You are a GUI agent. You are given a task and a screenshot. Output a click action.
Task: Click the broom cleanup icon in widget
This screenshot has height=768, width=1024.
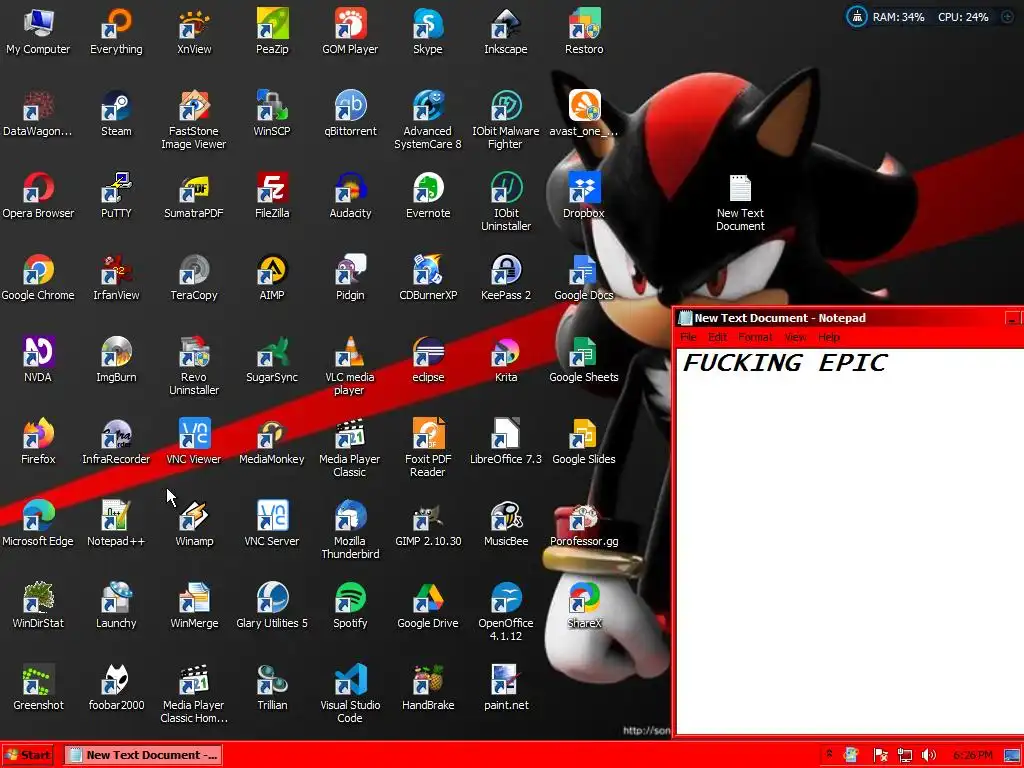point(856,17)
